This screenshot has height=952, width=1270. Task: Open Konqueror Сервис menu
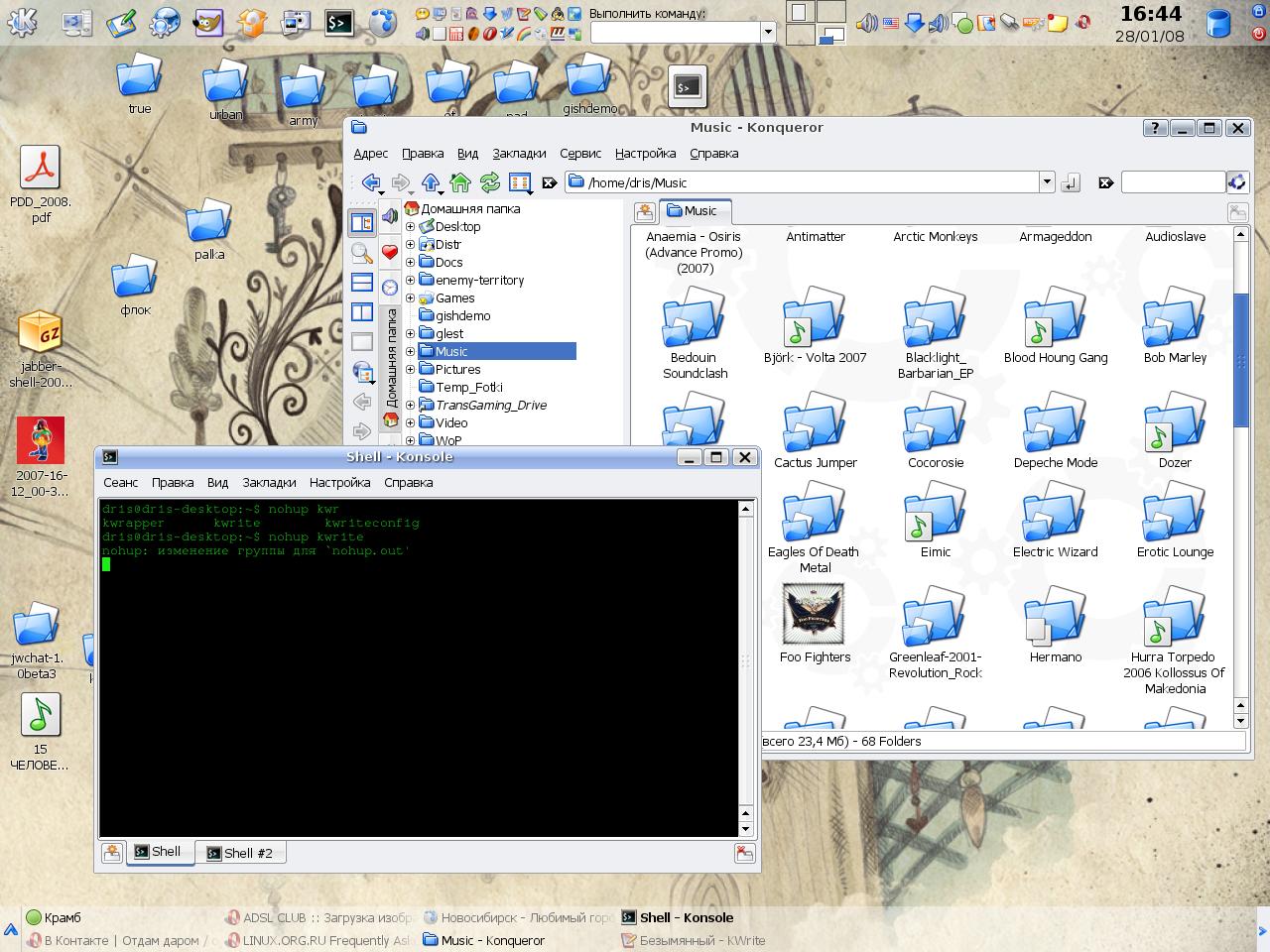tap(580, 154)
